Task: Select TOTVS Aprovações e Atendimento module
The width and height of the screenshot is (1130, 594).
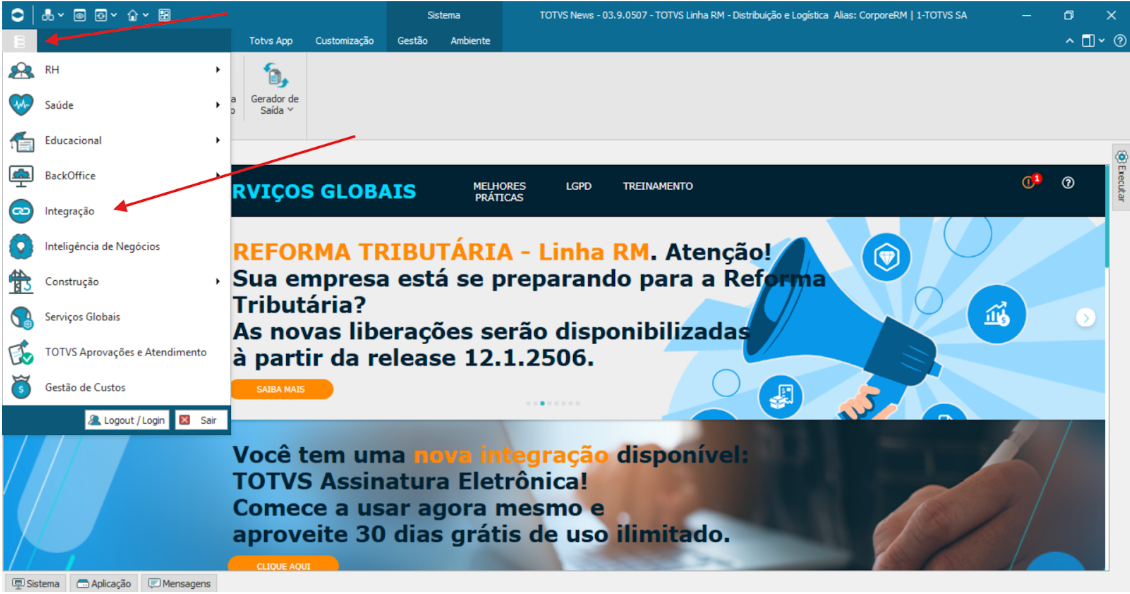Action: point(116,353)
